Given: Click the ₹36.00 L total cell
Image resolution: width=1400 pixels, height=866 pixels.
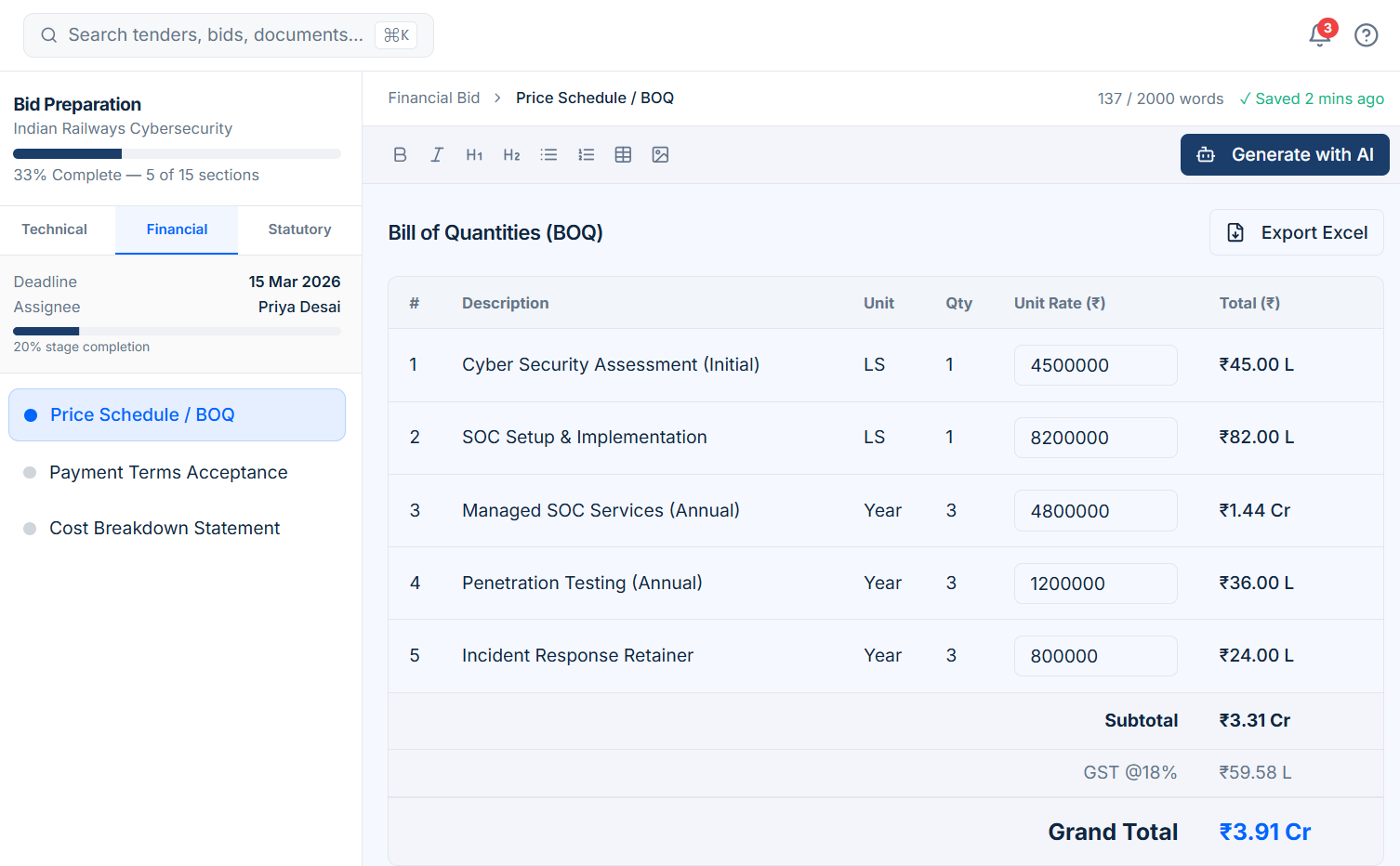Looking at the screenshot, I should 1257,583.
